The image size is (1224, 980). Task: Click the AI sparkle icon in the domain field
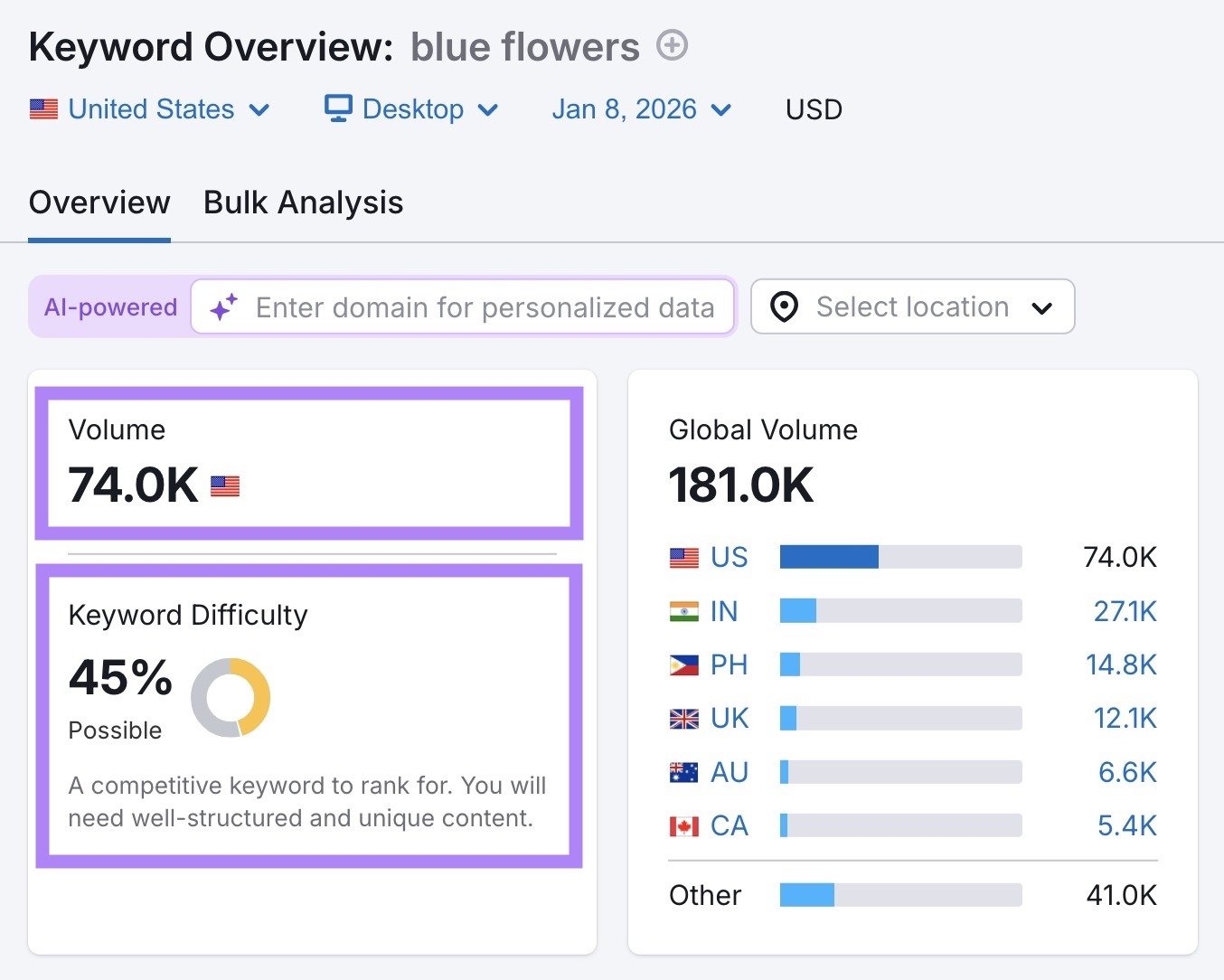click(x=224, y=306)
